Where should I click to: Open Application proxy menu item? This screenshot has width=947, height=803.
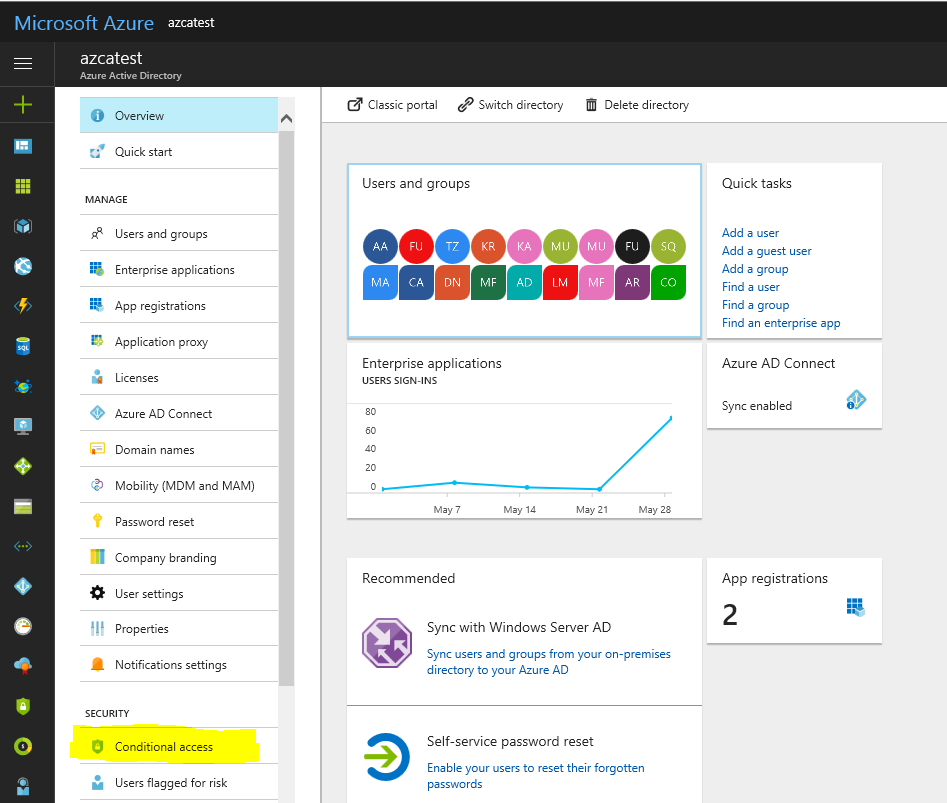(179, 342)
